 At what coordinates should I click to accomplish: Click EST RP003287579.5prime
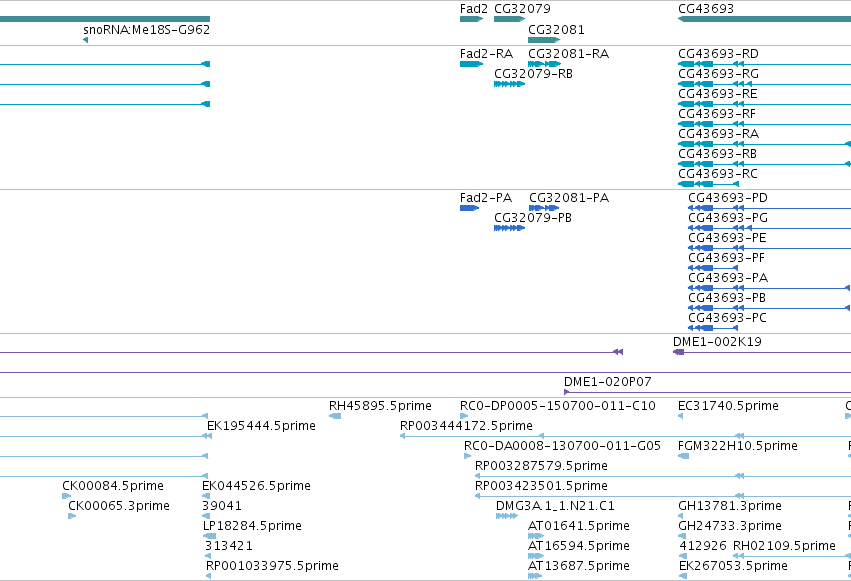pyautogui.click(x=541, y=466)
